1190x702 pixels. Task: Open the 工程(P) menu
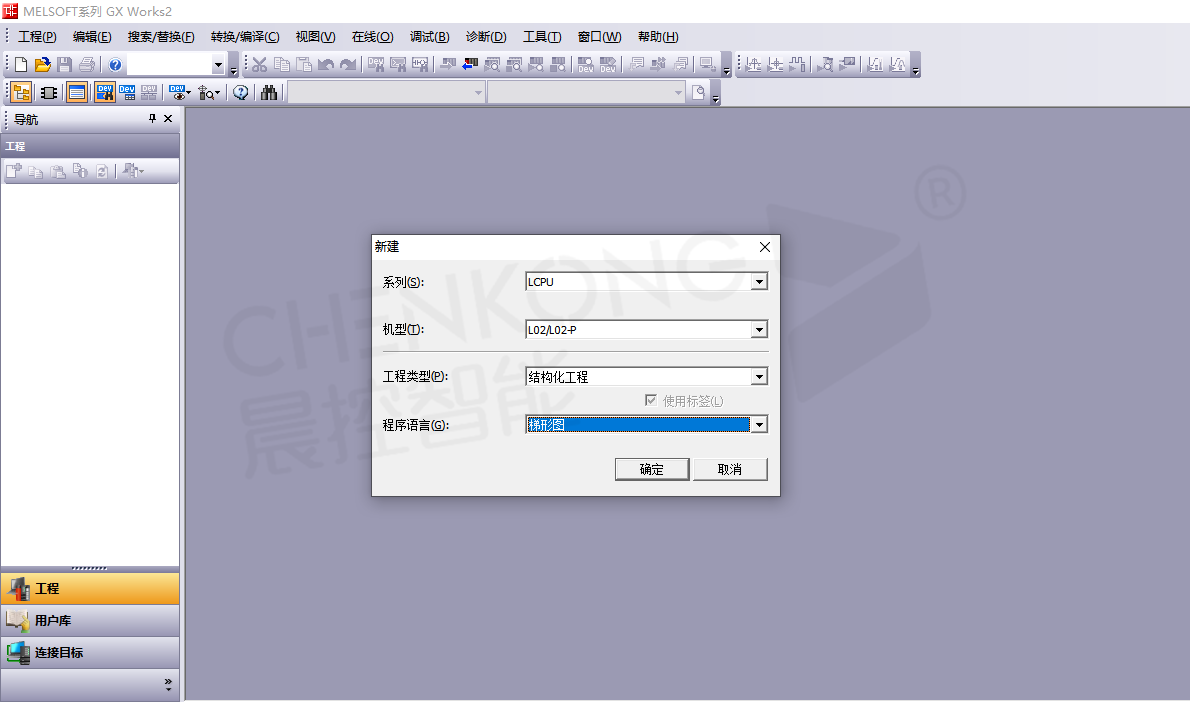coord(37,37)
